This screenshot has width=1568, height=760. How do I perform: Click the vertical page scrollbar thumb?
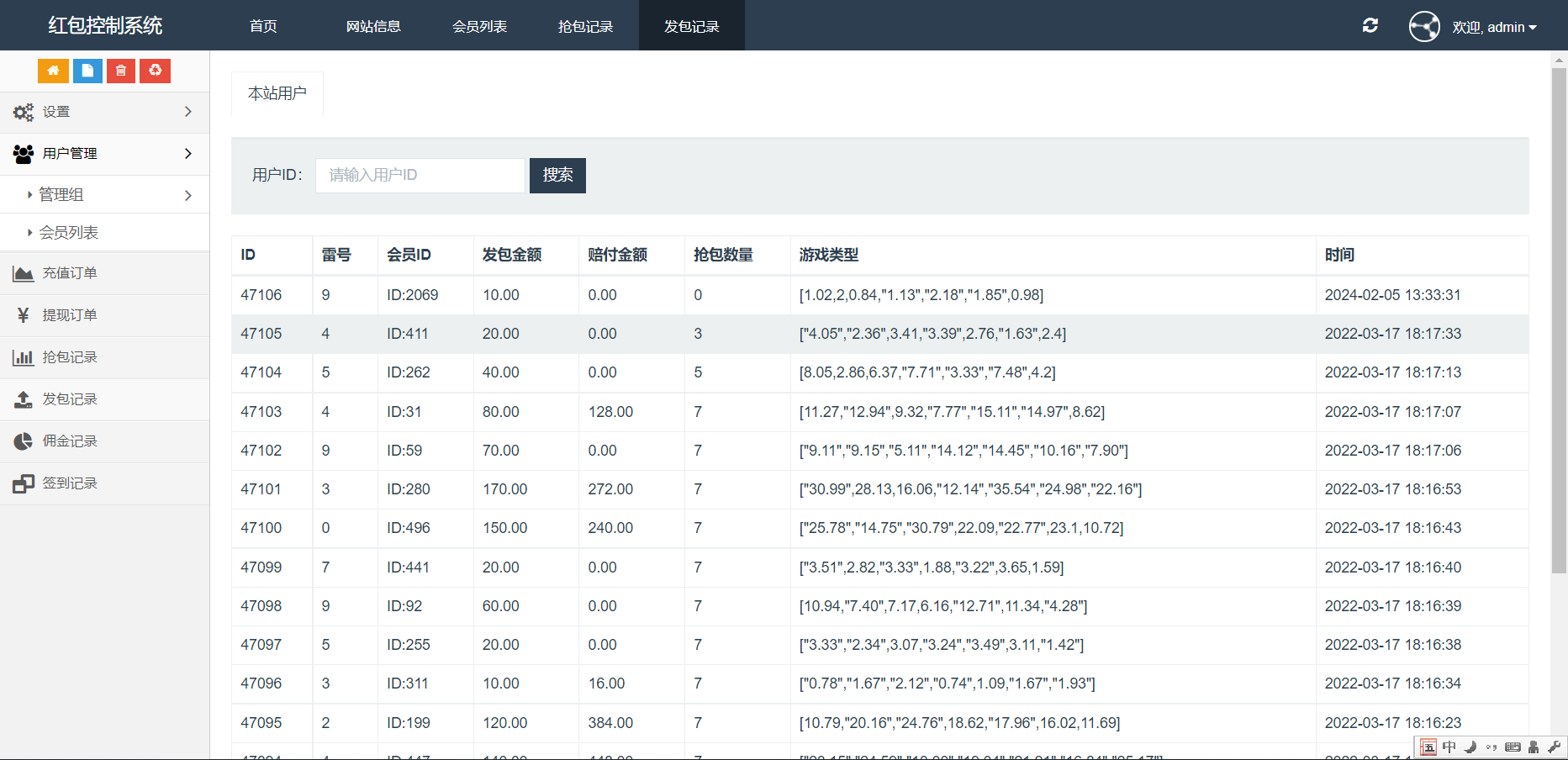[x=1559, y=320]
